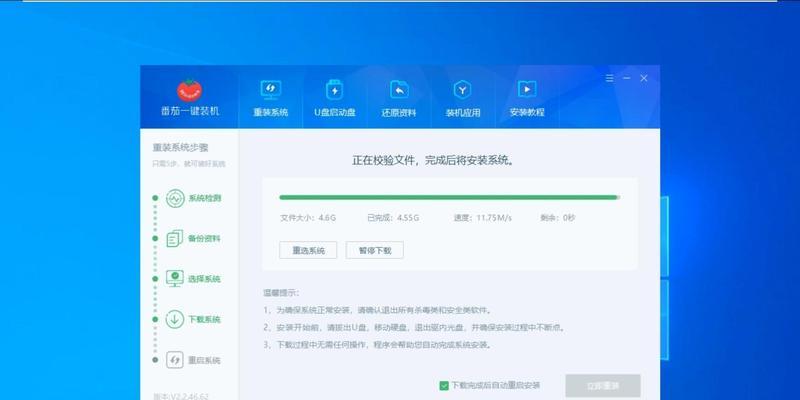Click the 番茄一键装机 title text
The height and width of the screenshot is (400, 800).
[x=190, y=111]
